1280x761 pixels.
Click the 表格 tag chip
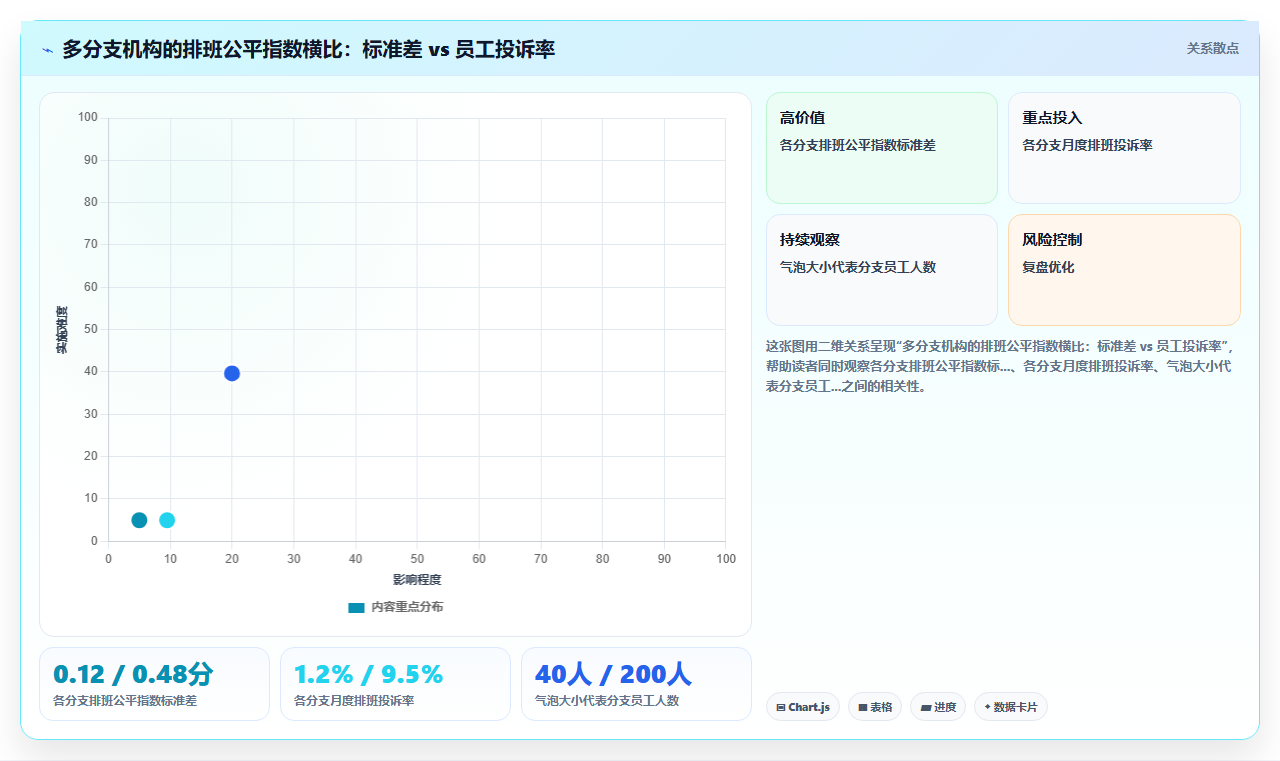click(x=875, y=707)
